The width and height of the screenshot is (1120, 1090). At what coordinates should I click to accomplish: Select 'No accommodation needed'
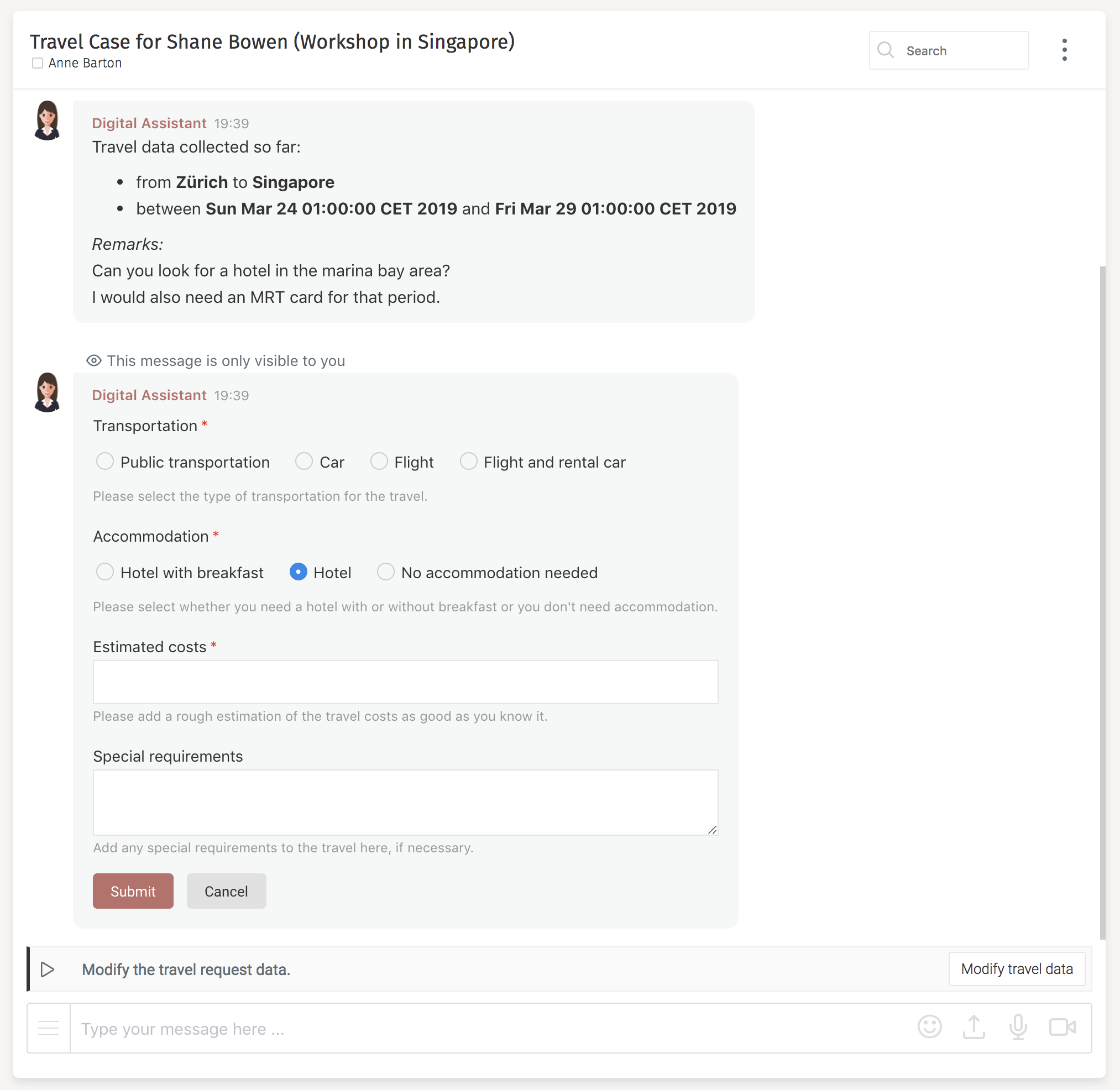386,572
